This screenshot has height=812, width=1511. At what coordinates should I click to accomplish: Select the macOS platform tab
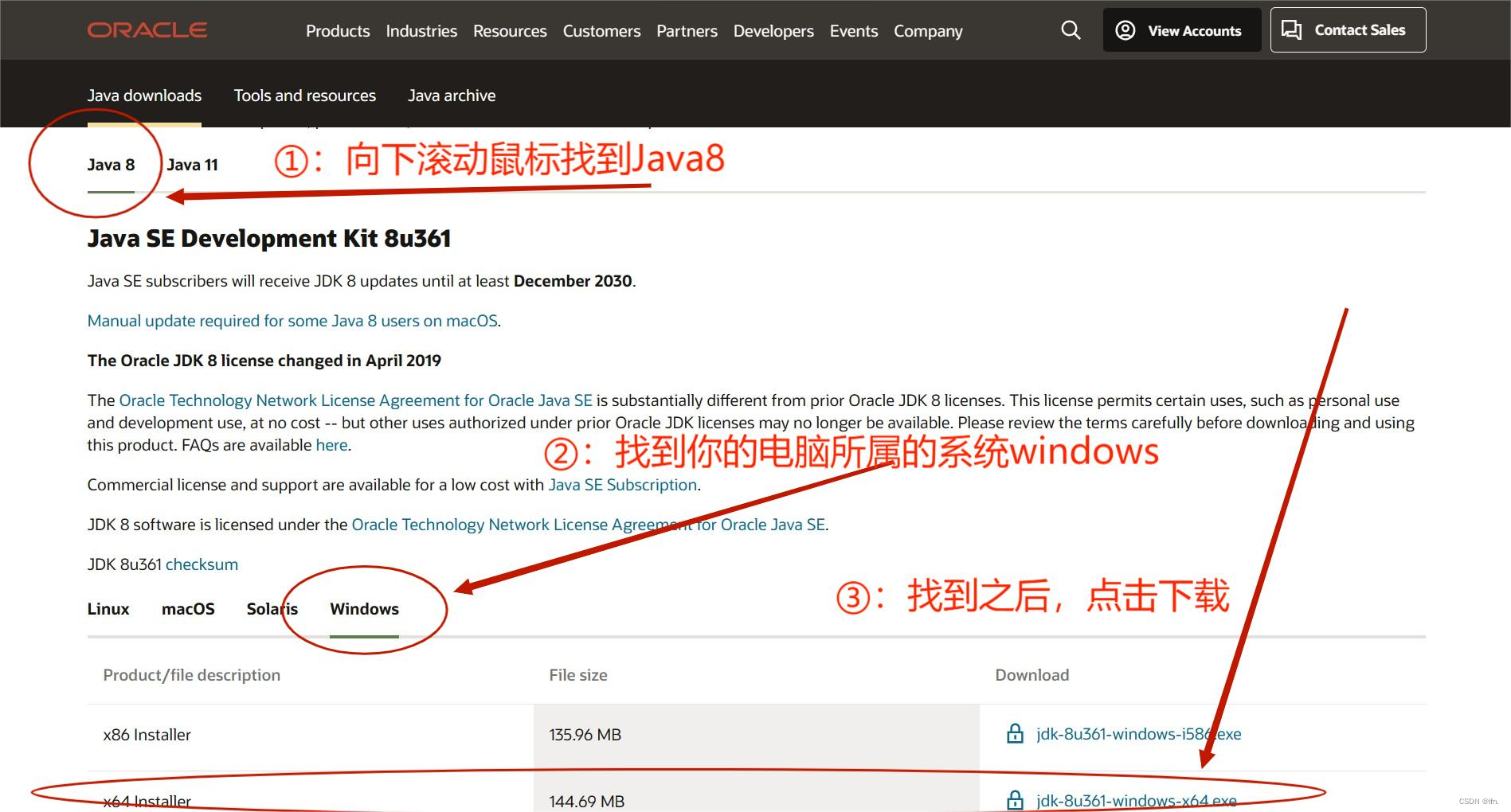188,609
